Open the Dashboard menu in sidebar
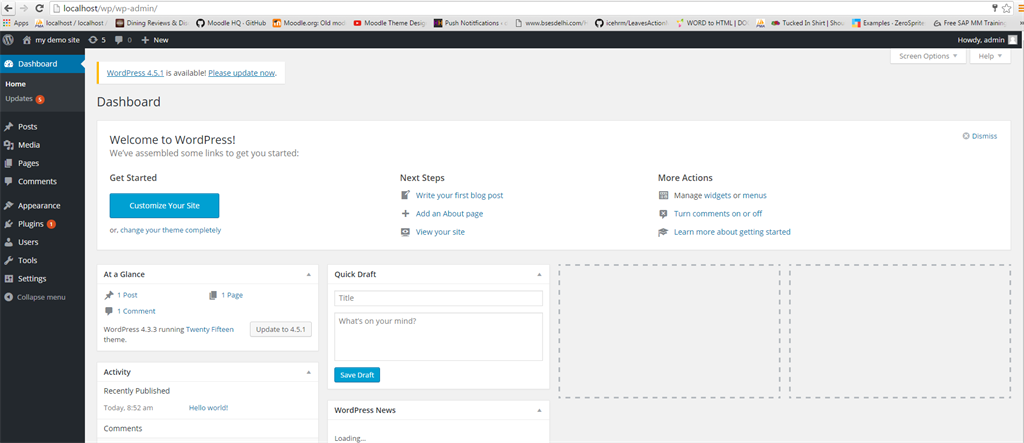This screenshot has width=1024, height=443. click(x=42, y=64)
